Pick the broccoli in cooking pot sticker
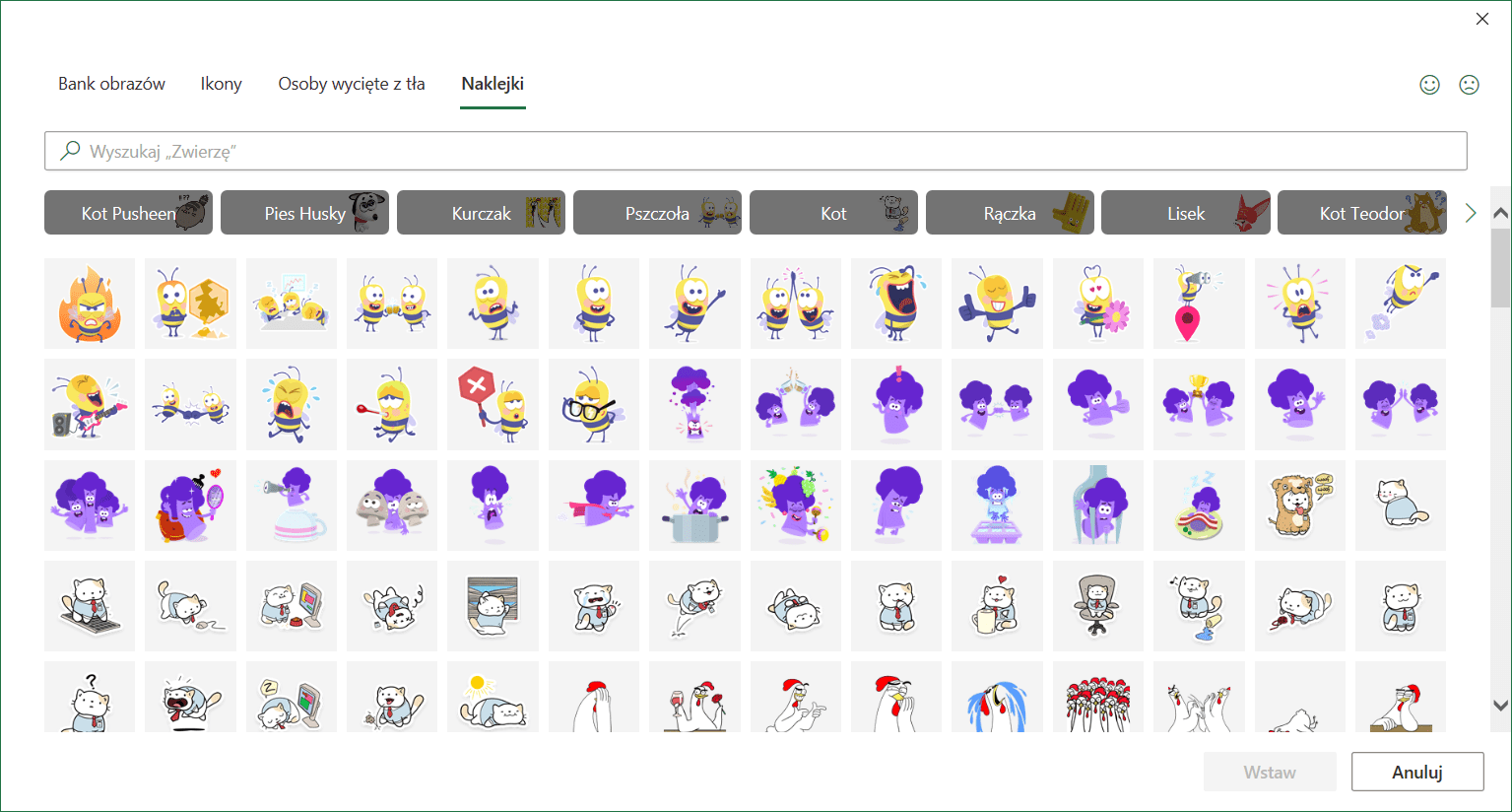This screenshot has height=812, width=1512. click(694, 506)
